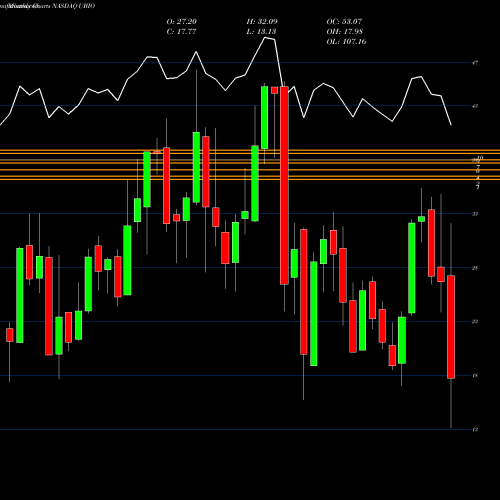
Task: Click the peak of the white indicator line
Action: tap(266, 38)
